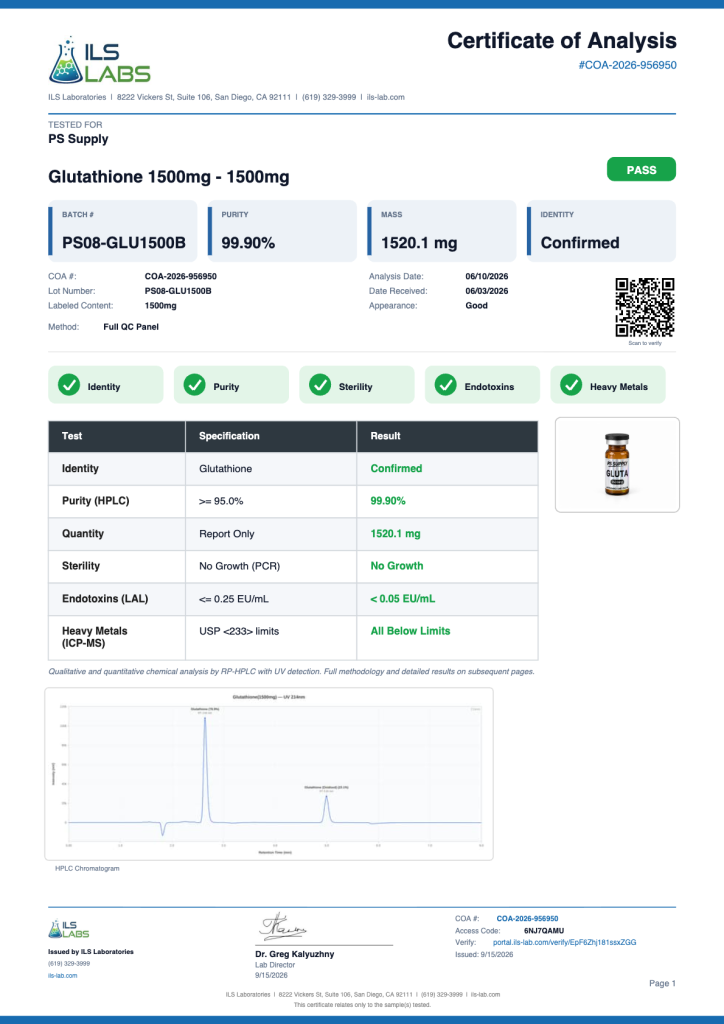Viewport: 724px width, 1024px height.
Task: Click the Appearance value 'Good'
Action: (x=477, y=306)
